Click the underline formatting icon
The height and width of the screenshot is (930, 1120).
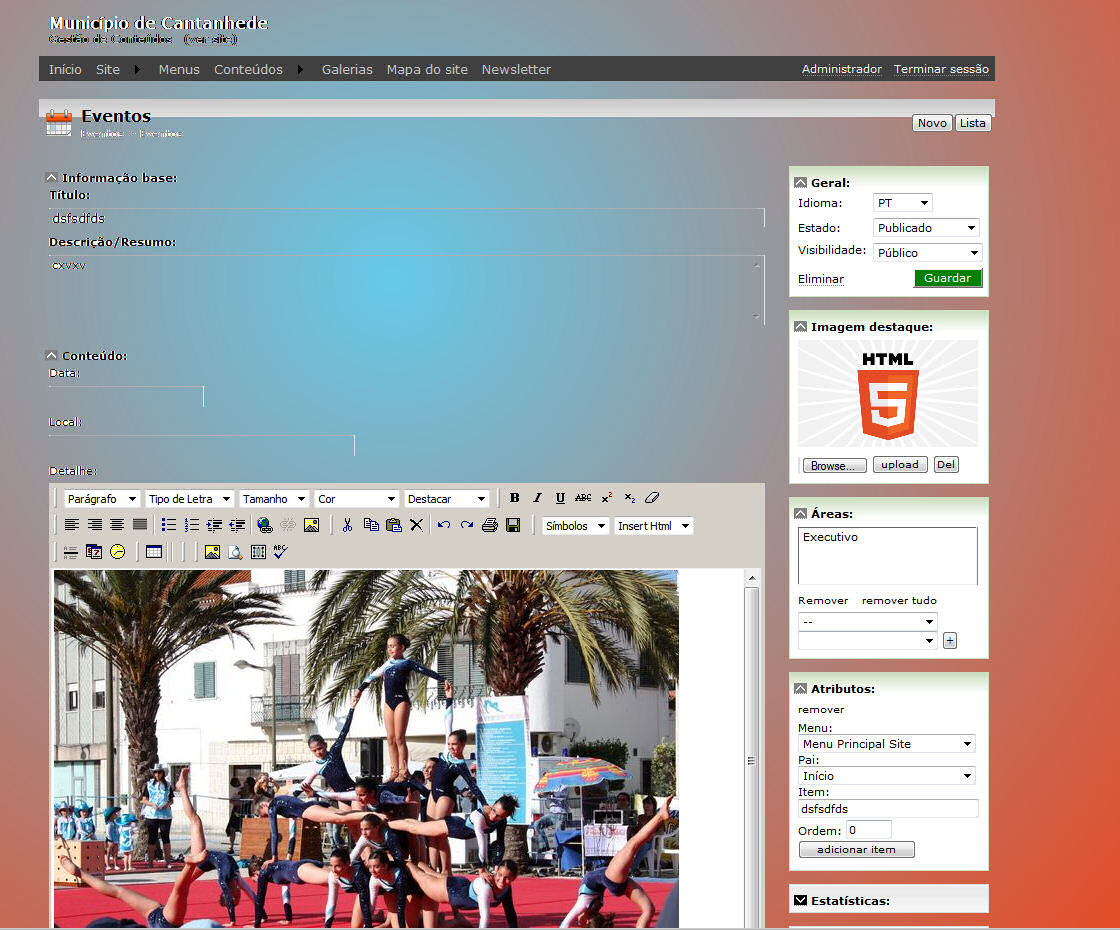tap(560, 498)
